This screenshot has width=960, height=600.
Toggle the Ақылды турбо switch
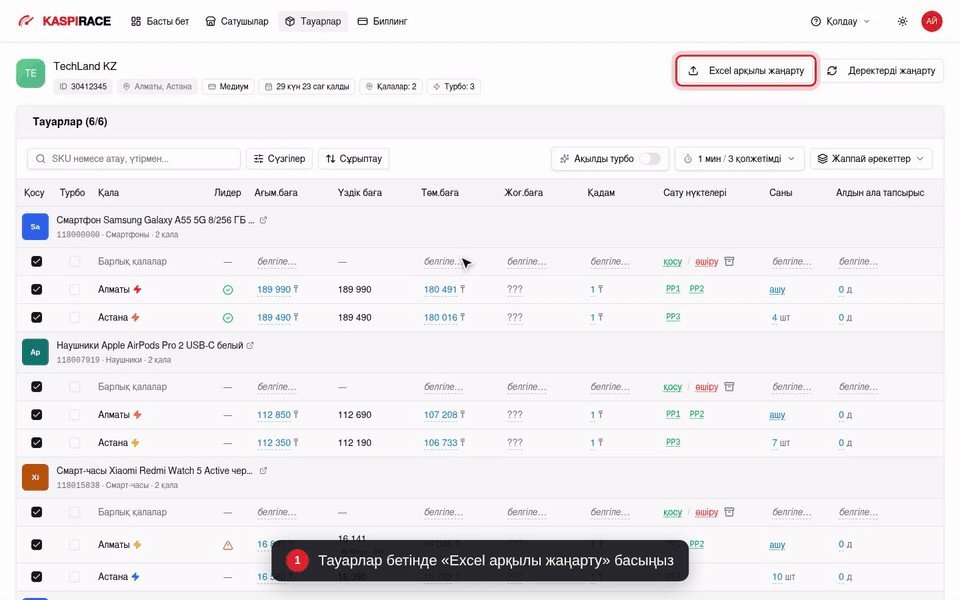[x=650, y=159]
